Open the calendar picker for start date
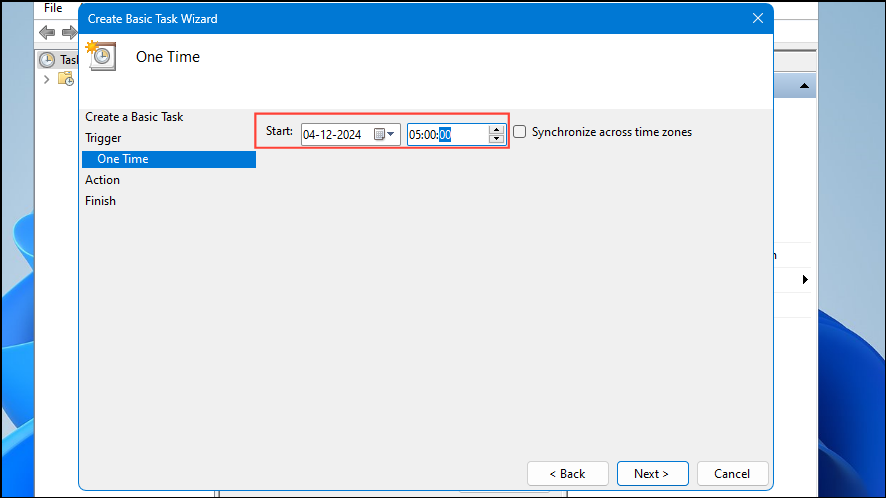886x498 pixels. point(385,134)
